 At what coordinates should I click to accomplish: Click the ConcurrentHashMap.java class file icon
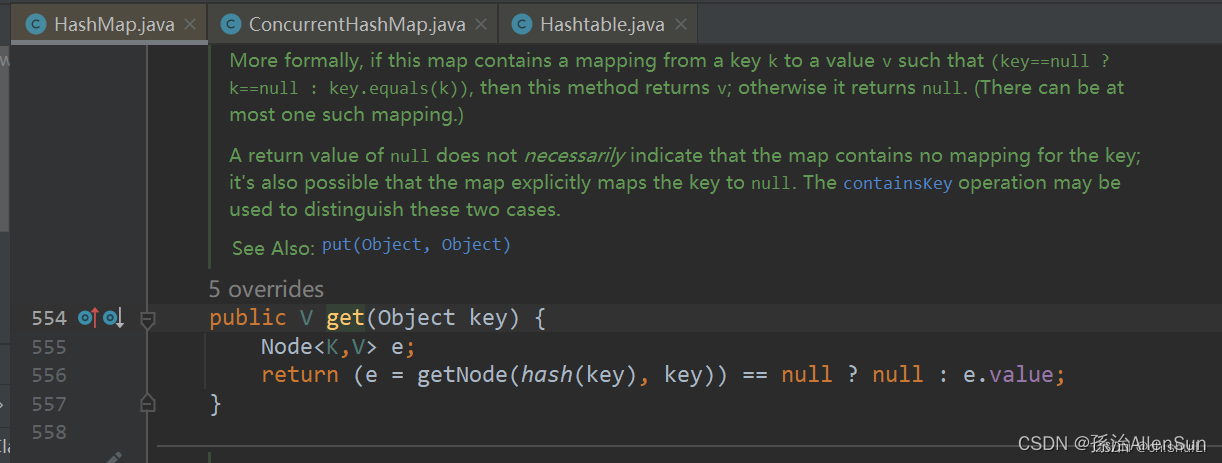(x=231, y=24)
